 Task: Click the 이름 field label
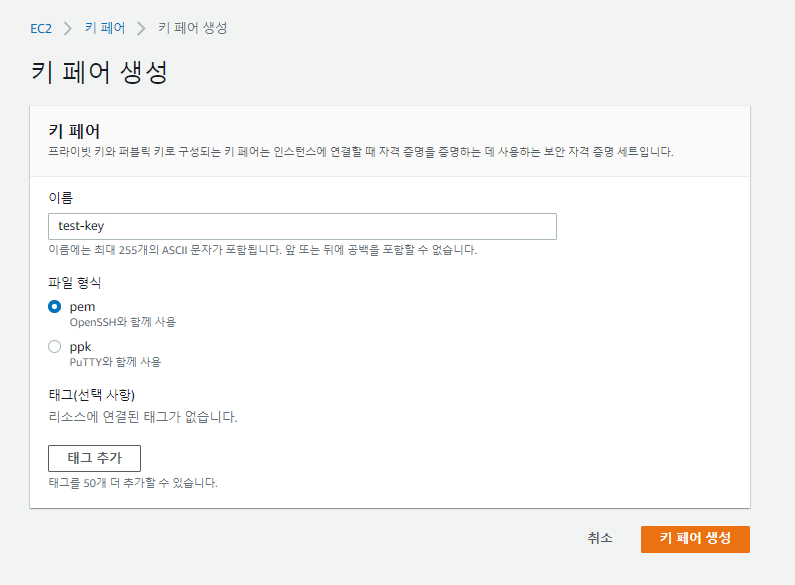tap(60, 198)
